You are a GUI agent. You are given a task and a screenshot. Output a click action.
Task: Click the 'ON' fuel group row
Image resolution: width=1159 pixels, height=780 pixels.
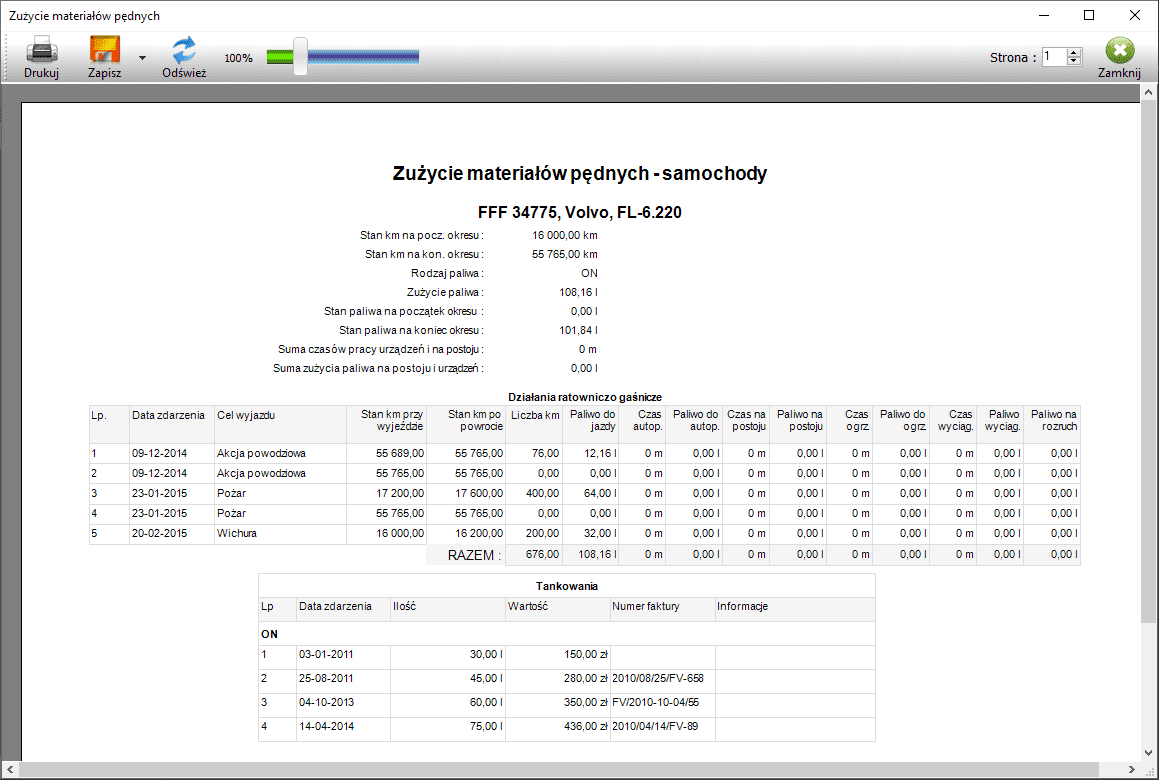566,634
